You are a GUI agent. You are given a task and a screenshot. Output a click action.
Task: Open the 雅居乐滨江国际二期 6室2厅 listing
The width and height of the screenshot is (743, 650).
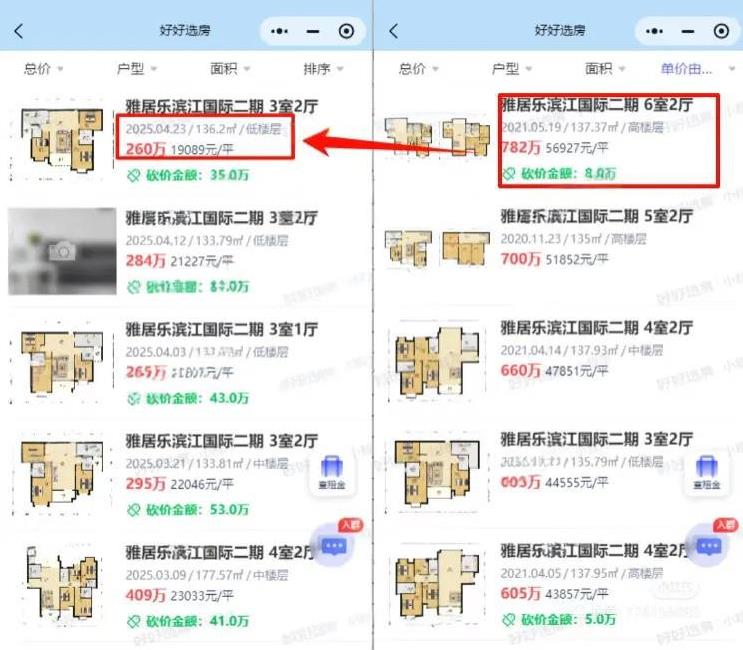pyautogui.click(x=559, y=138)
